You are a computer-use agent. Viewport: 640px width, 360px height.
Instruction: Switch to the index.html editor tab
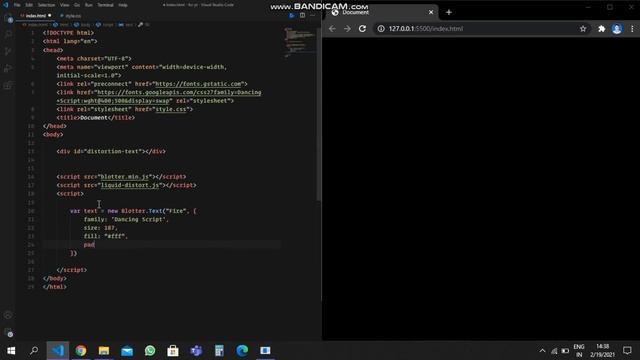point(36,16)
